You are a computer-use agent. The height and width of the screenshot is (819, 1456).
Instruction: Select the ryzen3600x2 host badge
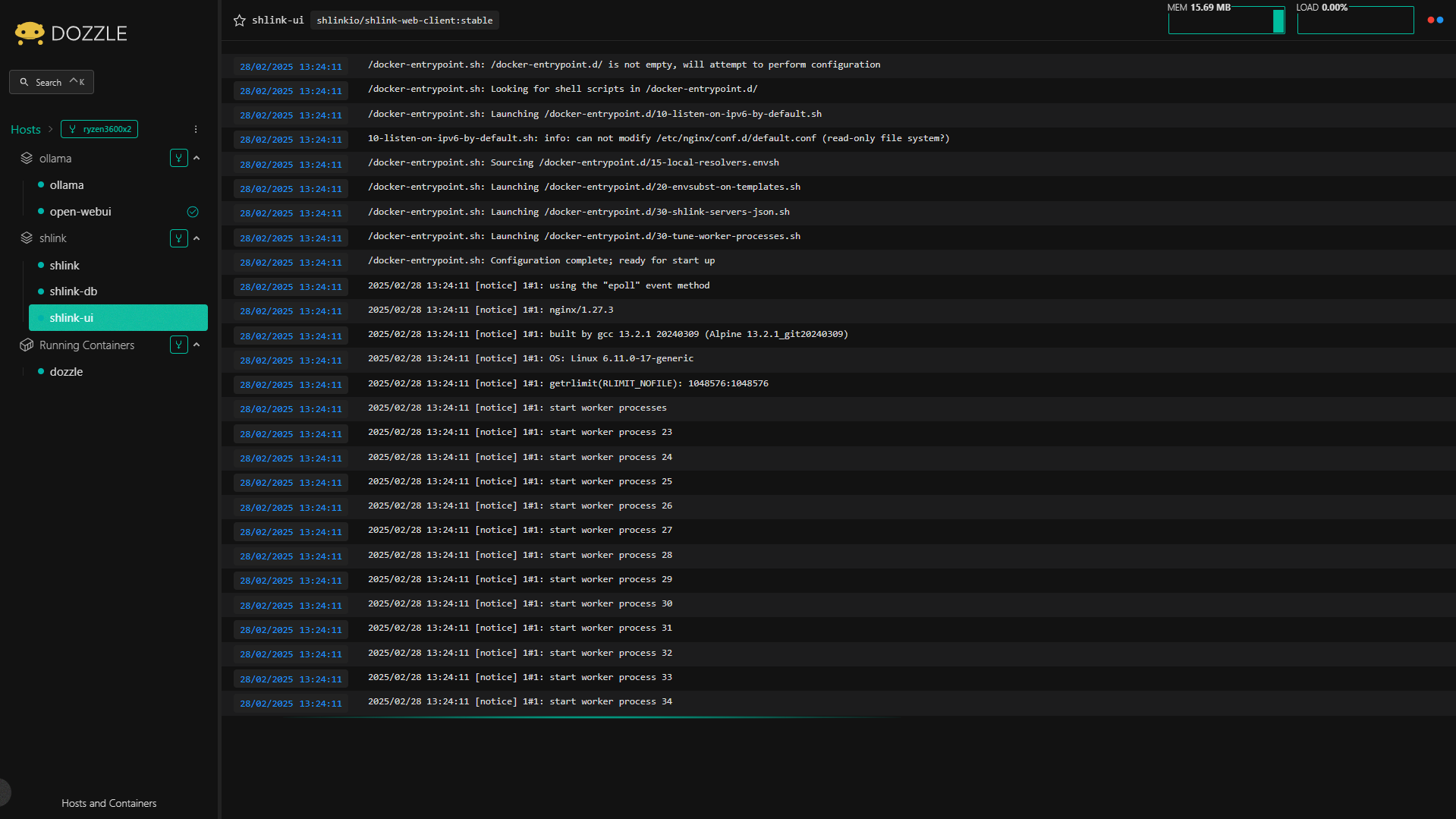[99, 129]
